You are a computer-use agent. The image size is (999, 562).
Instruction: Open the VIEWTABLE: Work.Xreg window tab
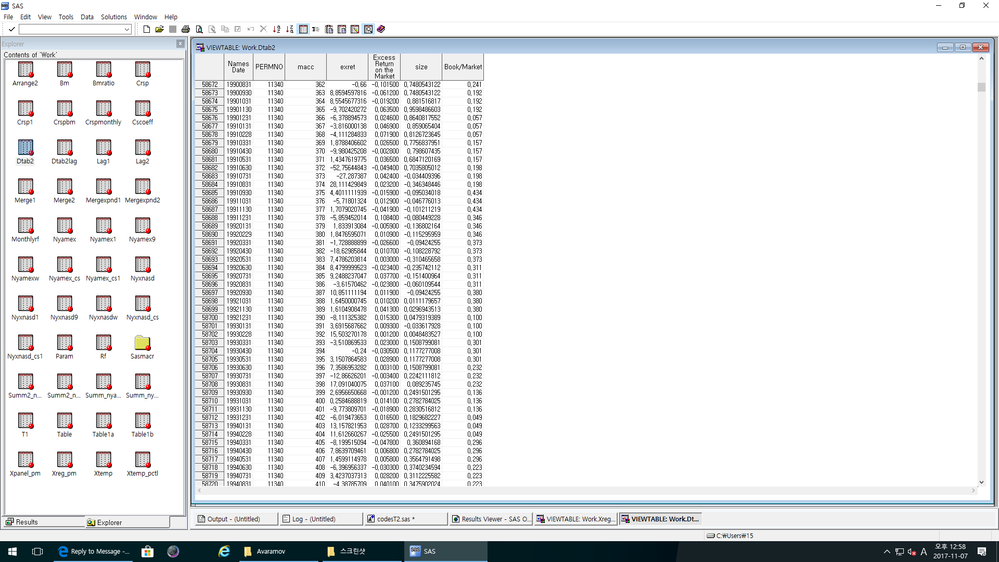(x=575, y=519)
